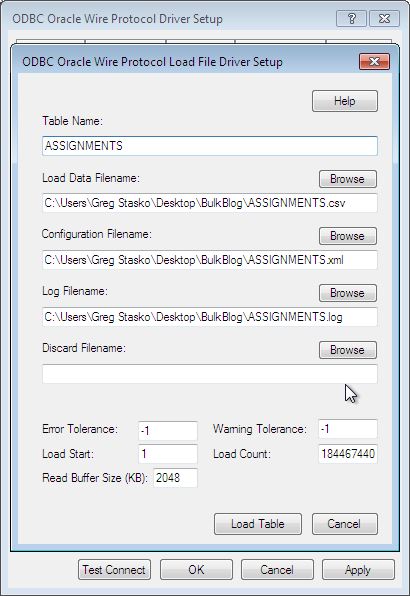Click the question mark help icon in title bar

click(x=351, y=19)
